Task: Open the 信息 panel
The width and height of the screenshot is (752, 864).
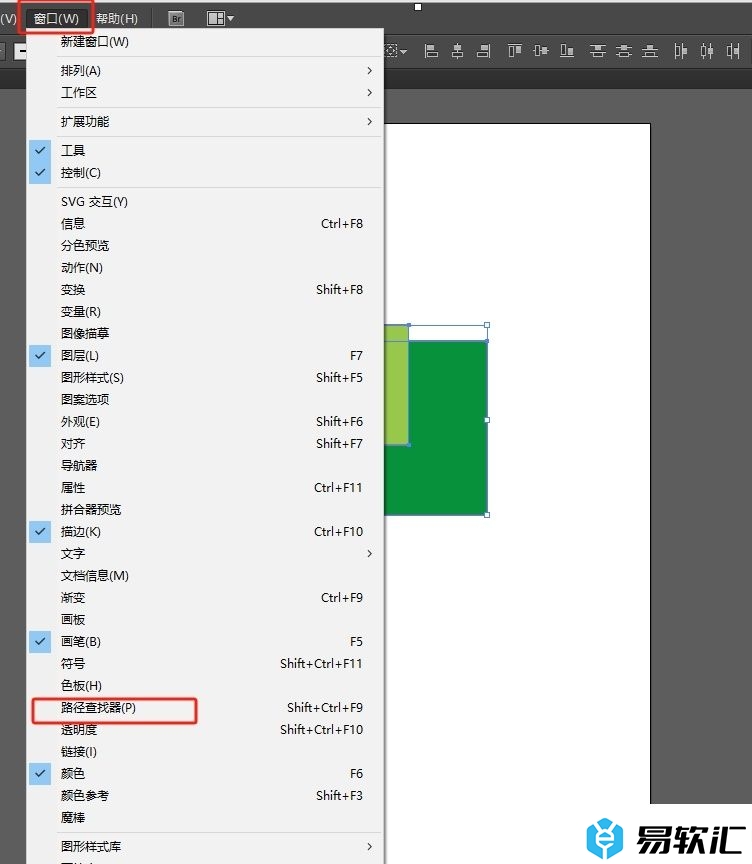Action: point(205,224)
